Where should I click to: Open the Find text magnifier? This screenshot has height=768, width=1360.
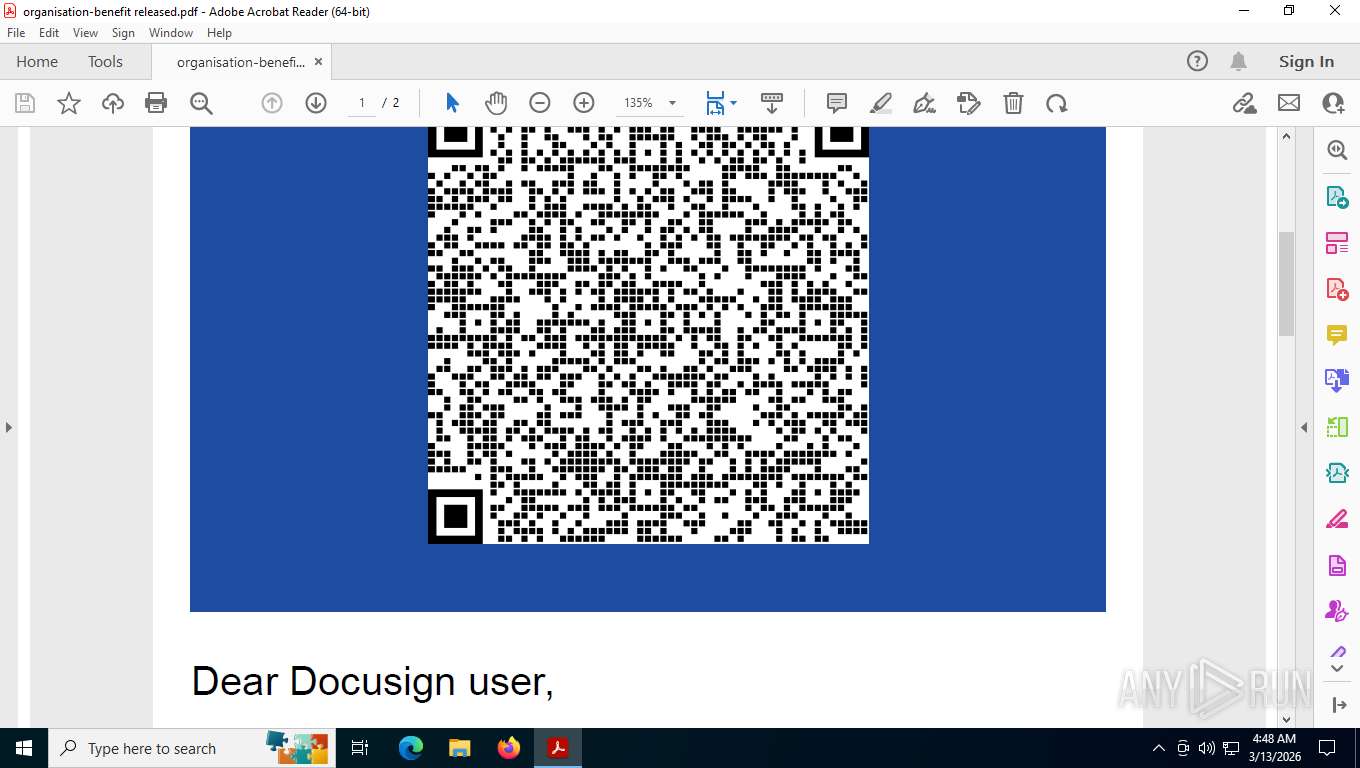tap(201, 103)
